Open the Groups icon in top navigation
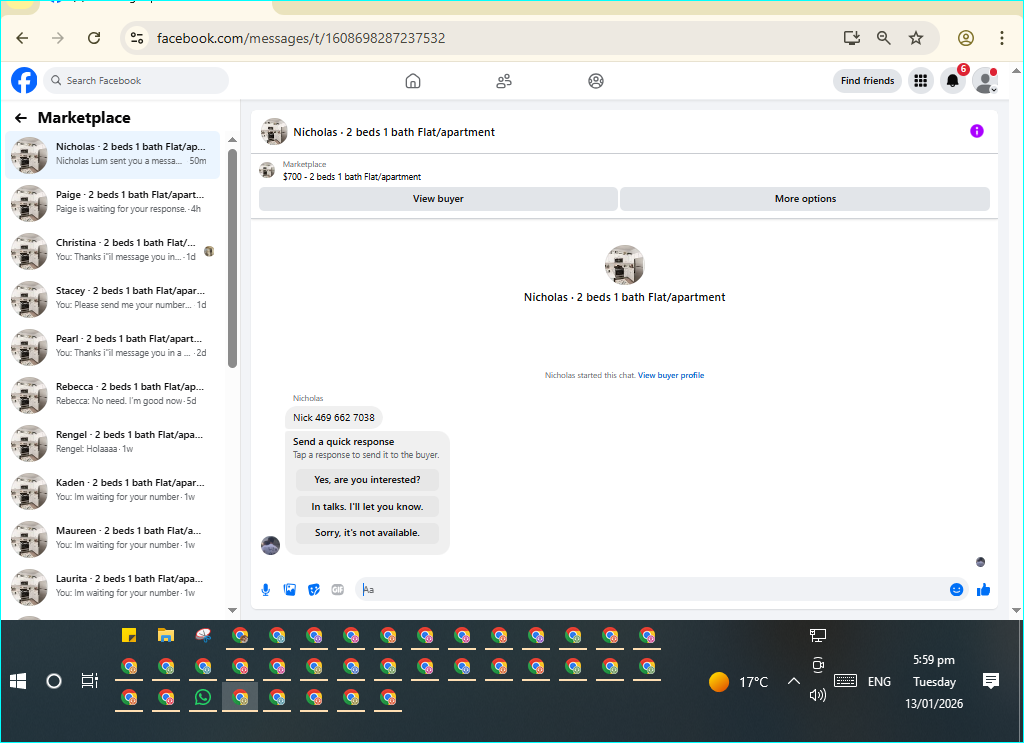The height and width of the screenshot is (743, 1024). tap(596, 81)
